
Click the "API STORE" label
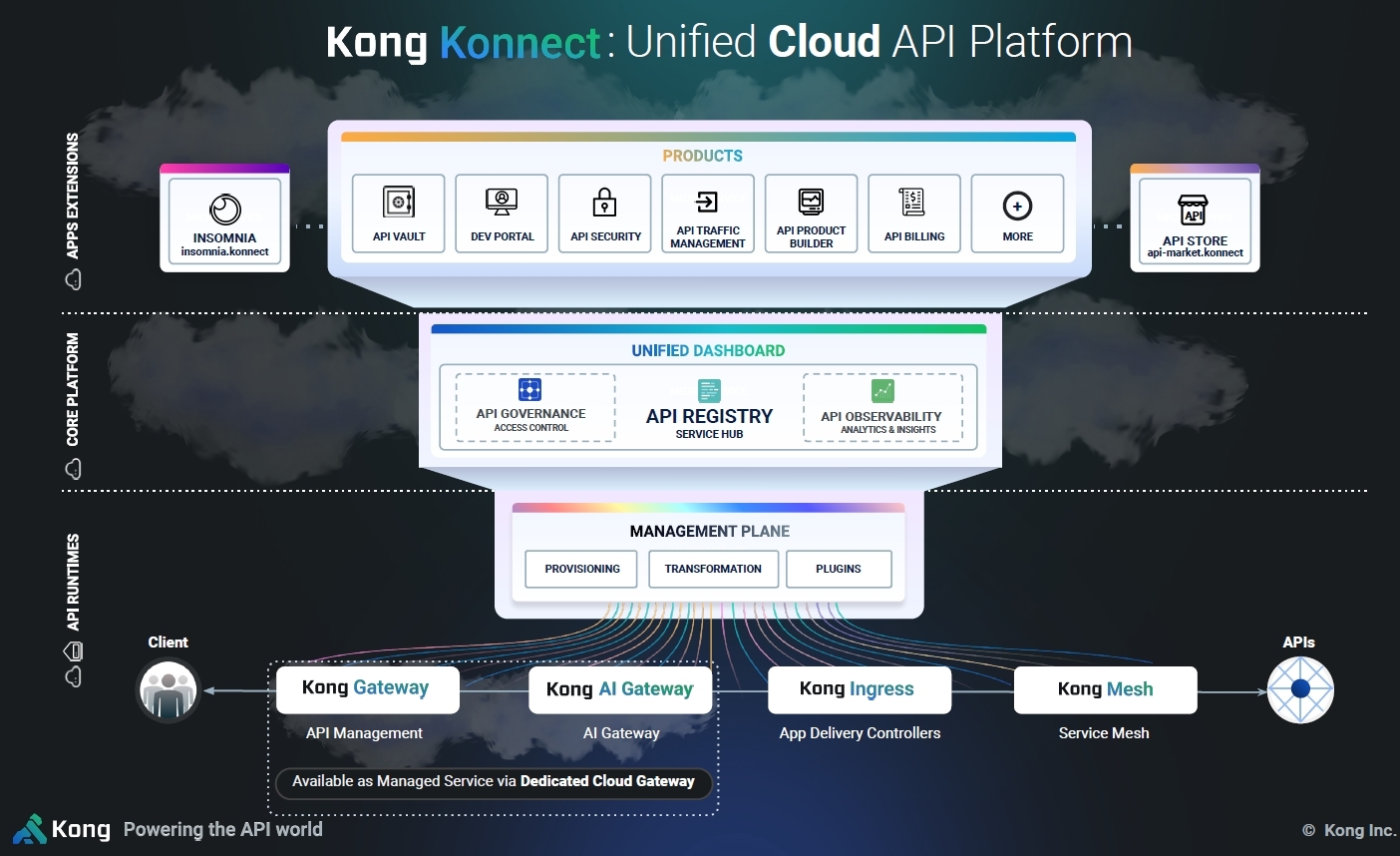point(1195,240)
